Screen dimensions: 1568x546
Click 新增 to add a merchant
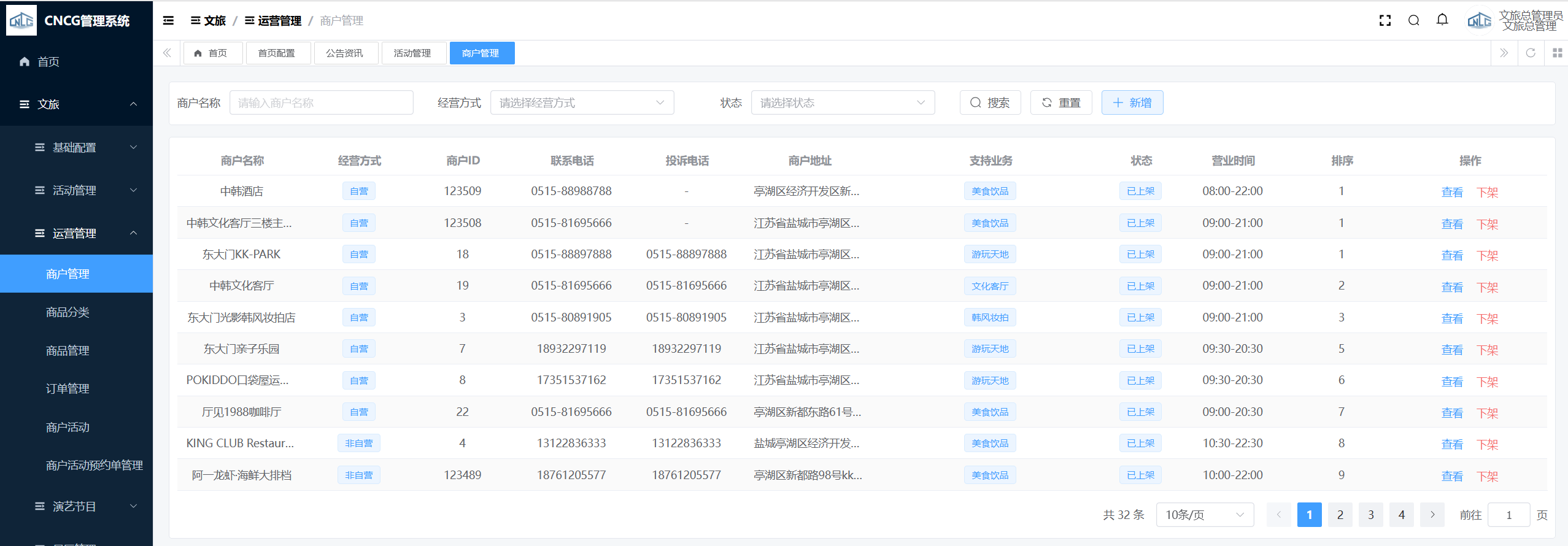click(1132, 103)
